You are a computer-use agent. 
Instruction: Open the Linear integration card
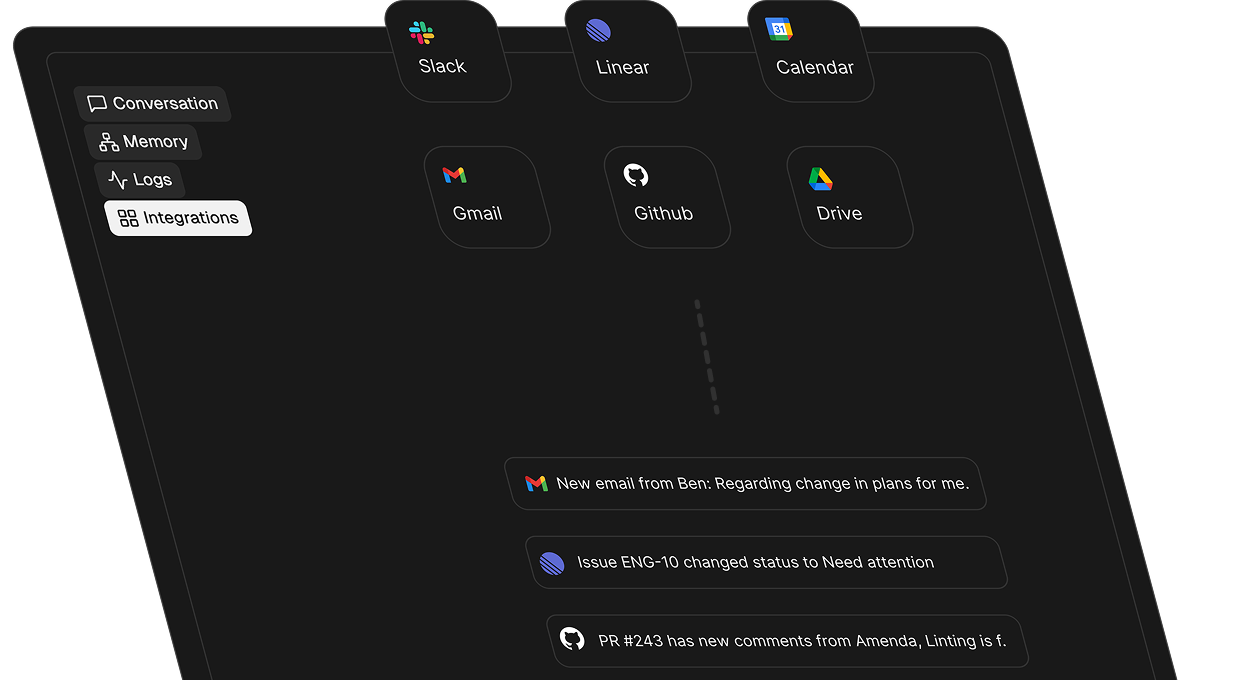pos(628,51)
